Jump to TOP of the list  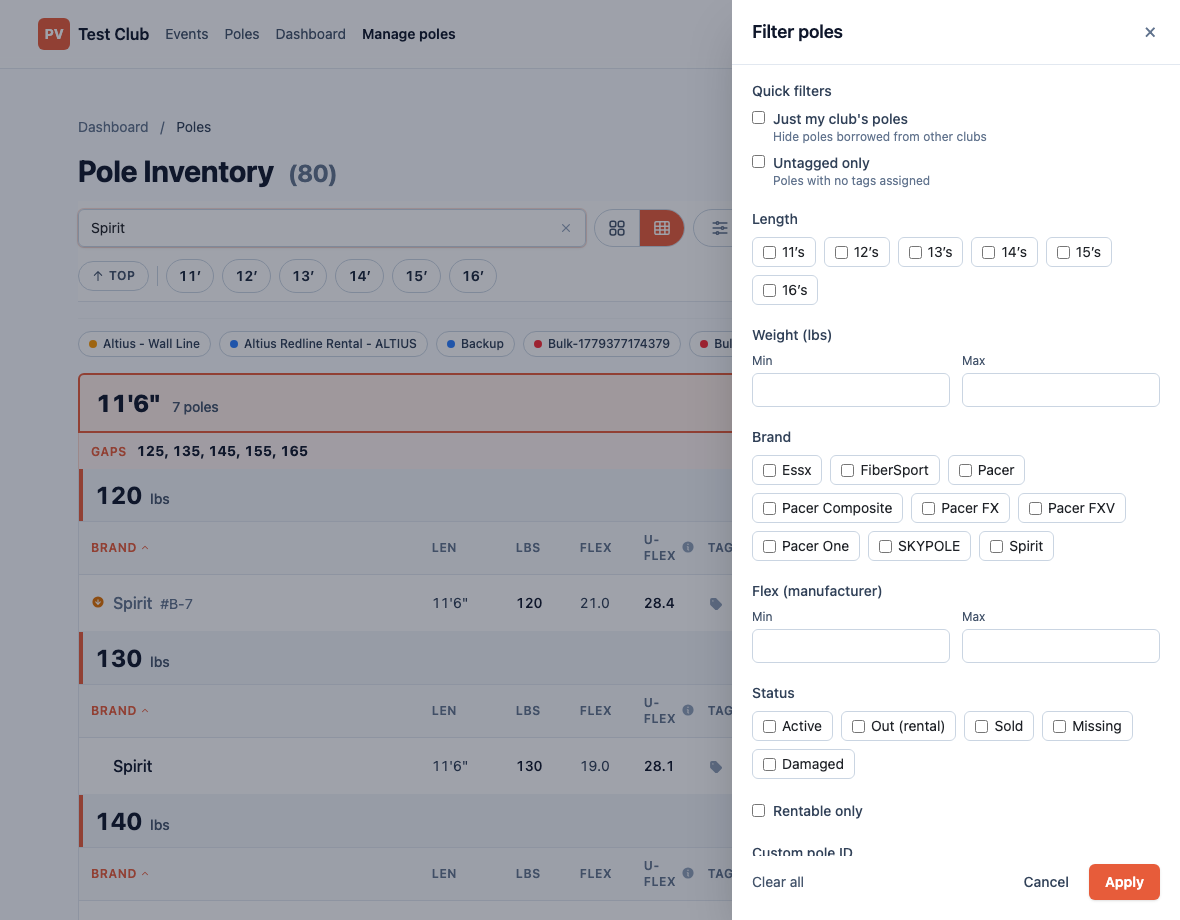pyautogui.click(x=114, y=276)
